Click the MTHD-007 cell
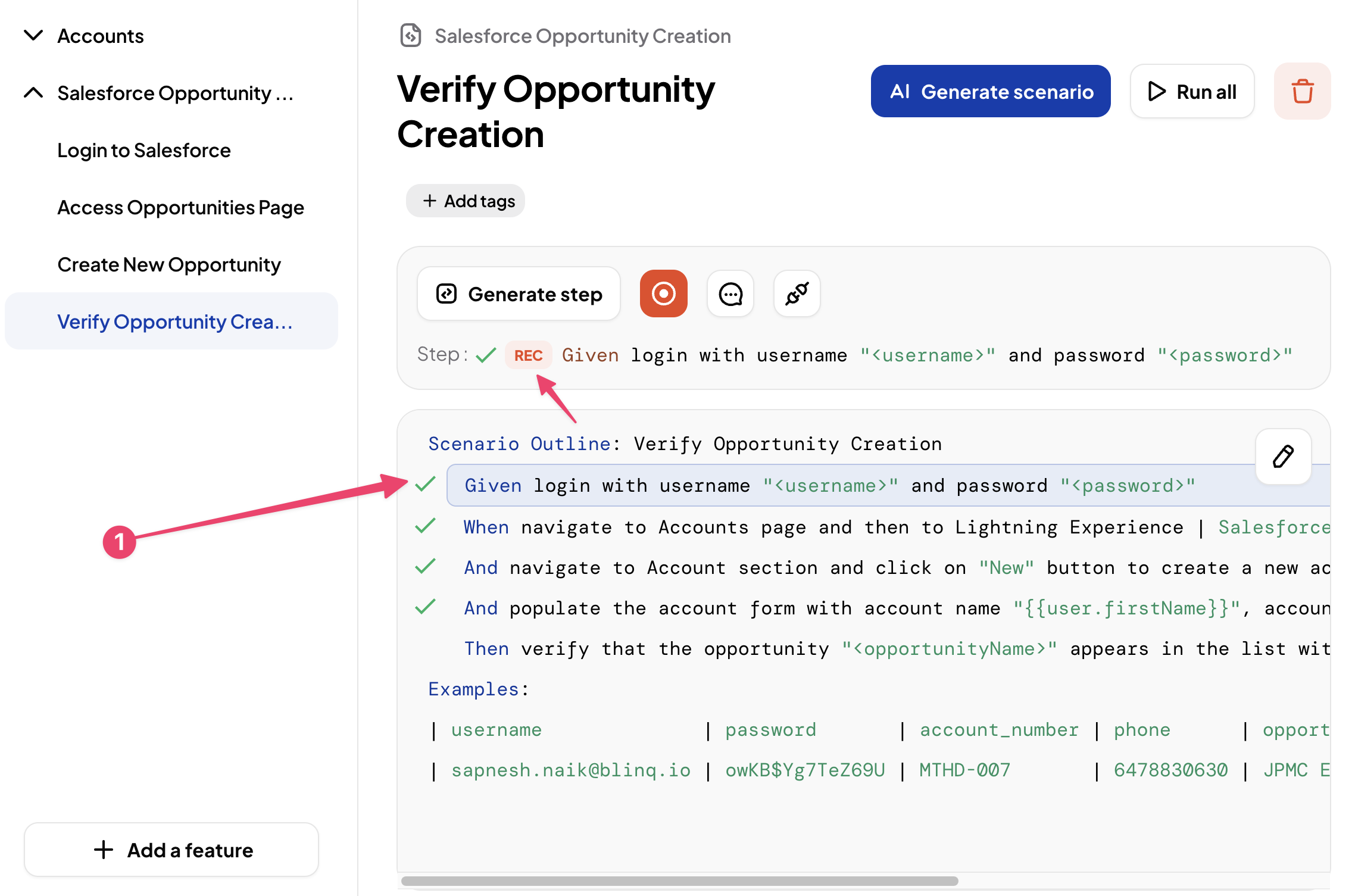This screenshot has width=1355, height=896. point(964,770)
